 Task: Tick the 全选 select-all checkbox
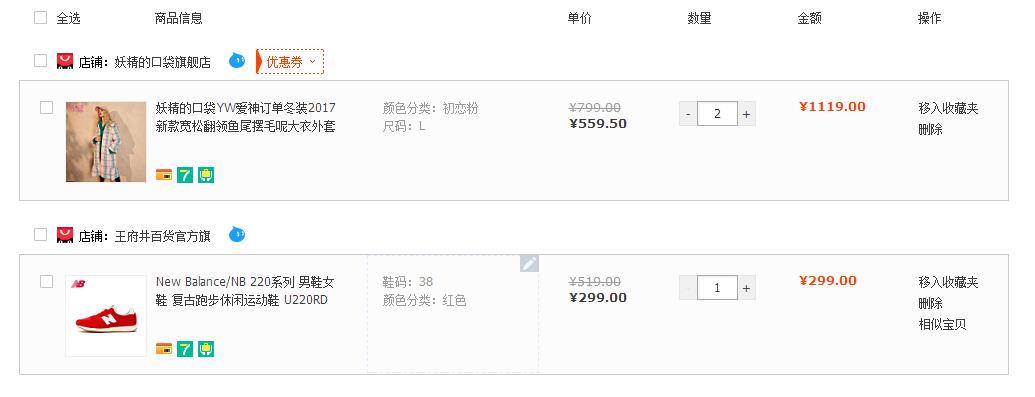coord(41,18)
